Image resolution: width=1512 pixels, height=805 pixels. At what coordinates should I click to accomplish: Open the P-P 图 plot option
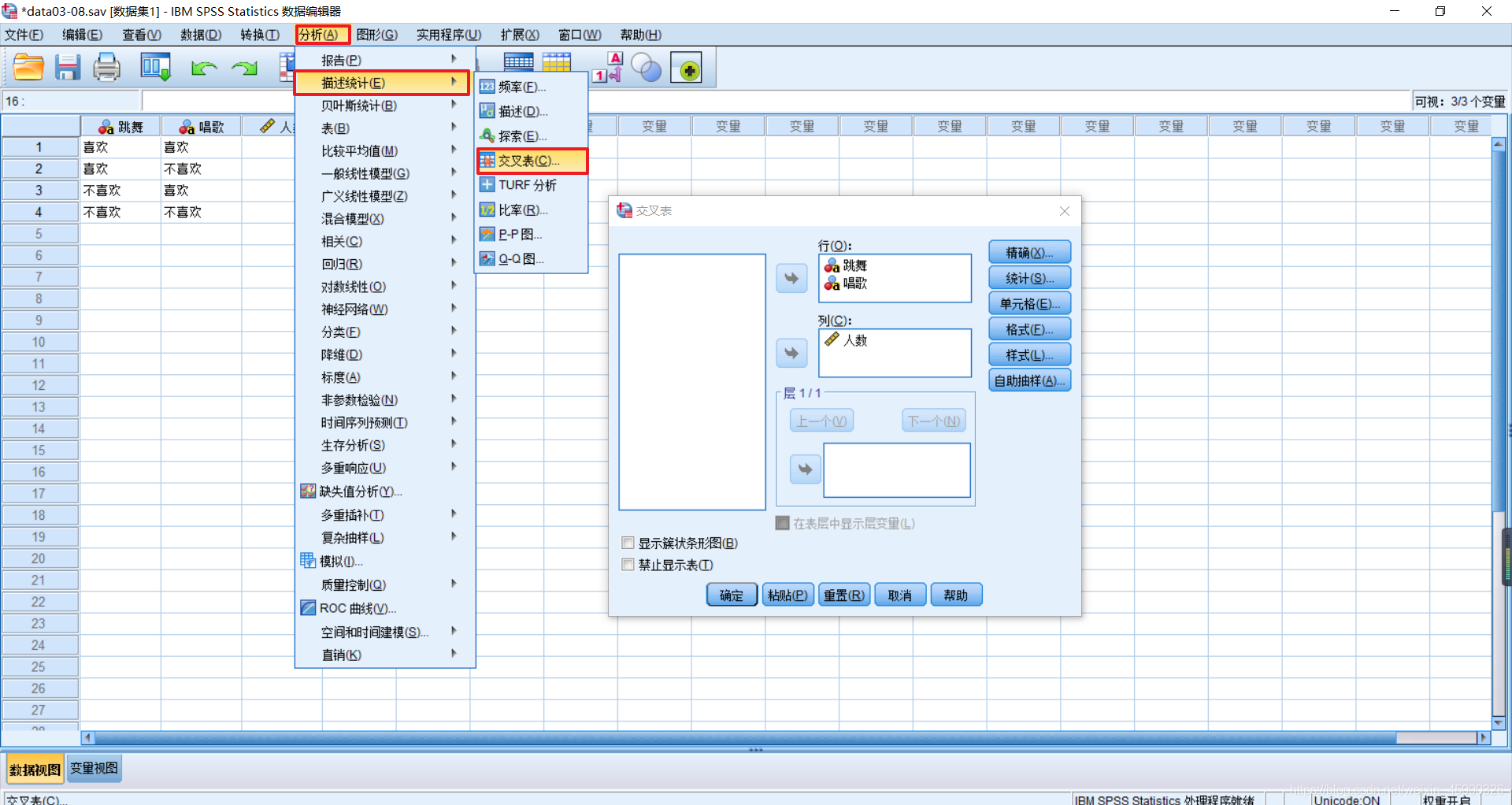tap(532, 234)
